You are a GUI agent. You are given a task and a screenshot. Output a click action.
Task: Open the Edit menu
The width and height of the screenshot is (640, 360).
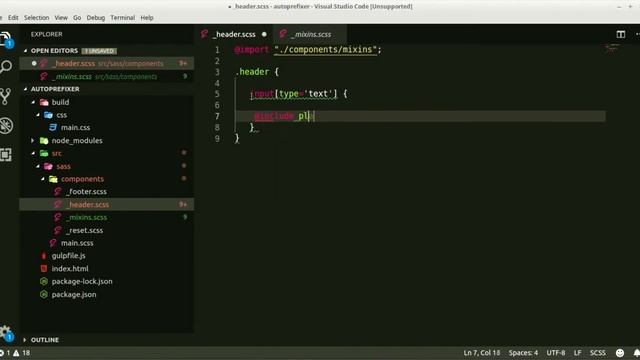pyautogui.click(x=13, y=18)
